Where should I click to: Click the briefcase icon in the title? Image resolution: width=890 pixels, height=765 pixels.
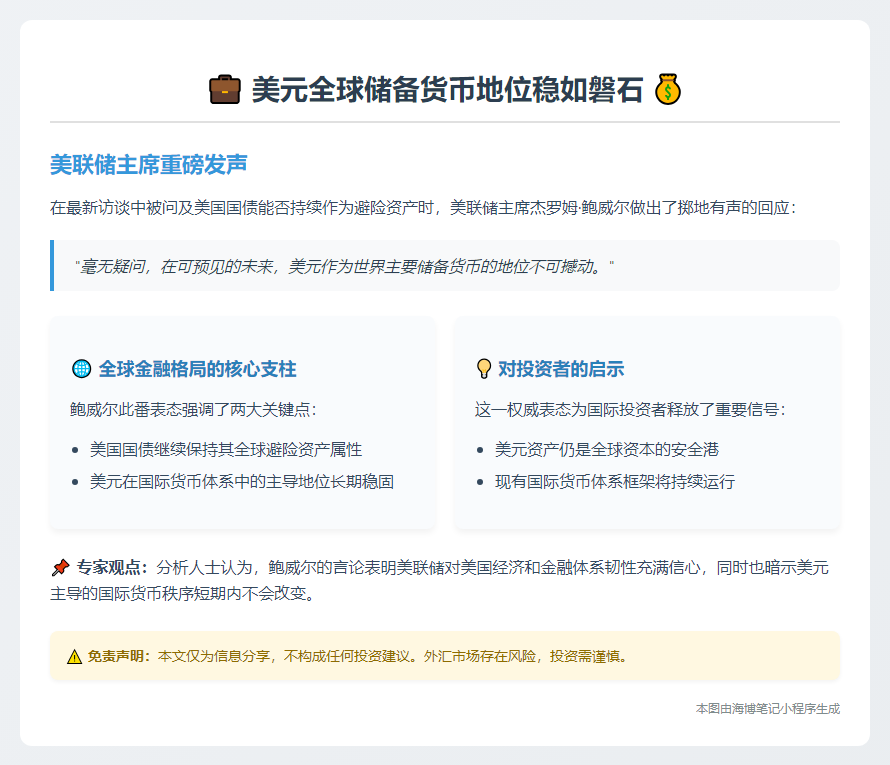coord(225,90)
